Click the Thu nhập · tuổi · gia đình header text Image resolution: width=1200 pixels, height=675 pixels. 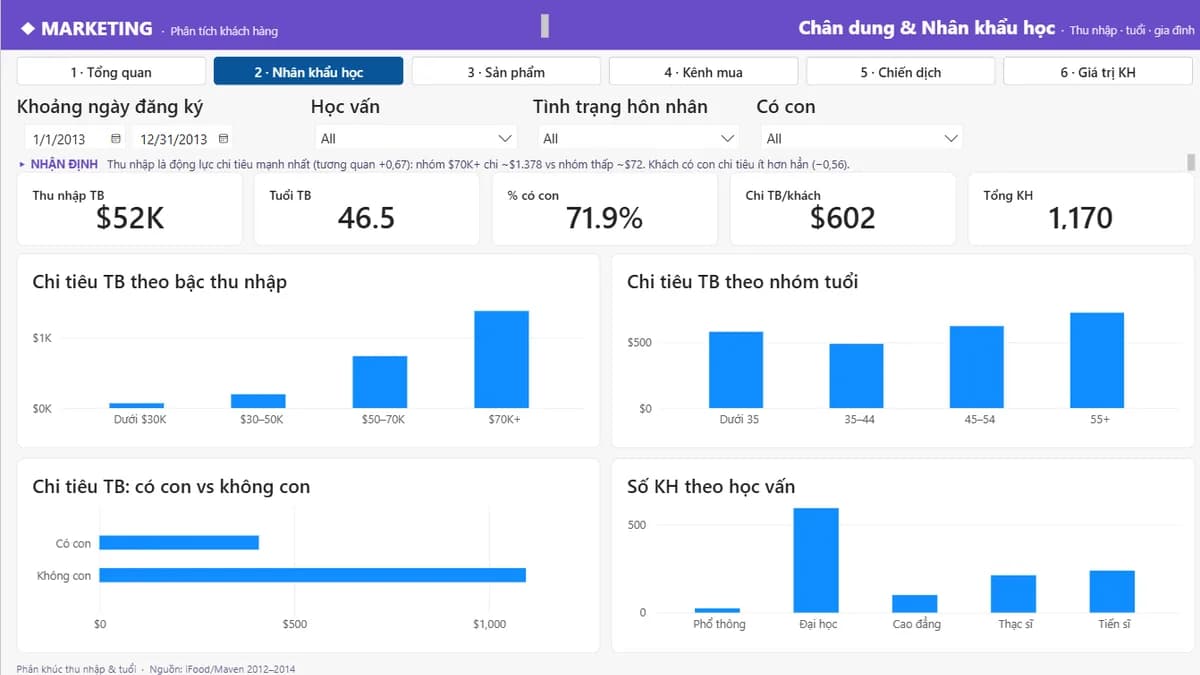tap(1132, 31)
